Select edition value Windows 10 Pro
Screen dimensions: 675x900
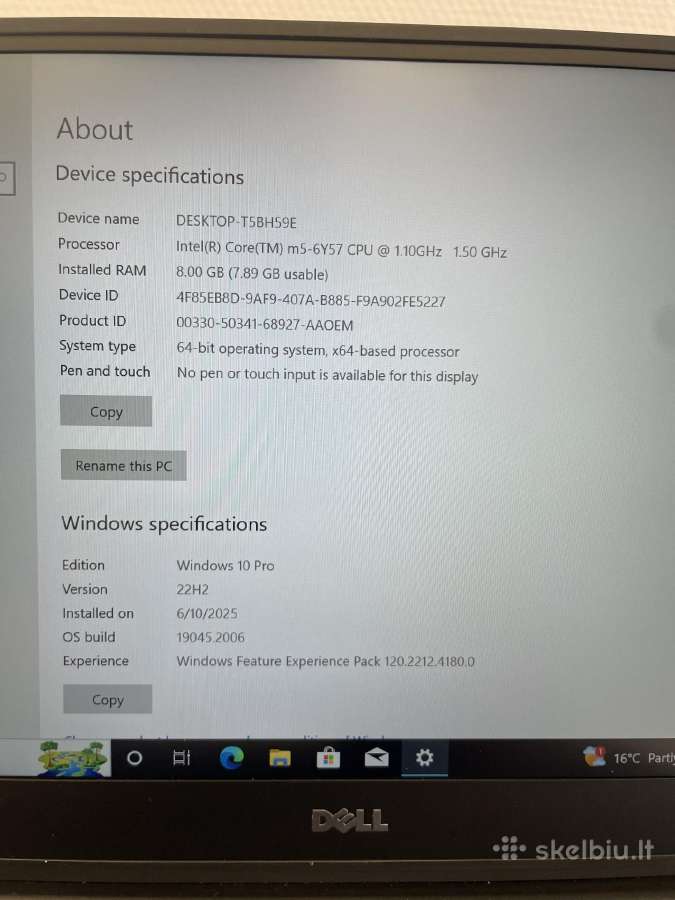(x=226, y=565)
